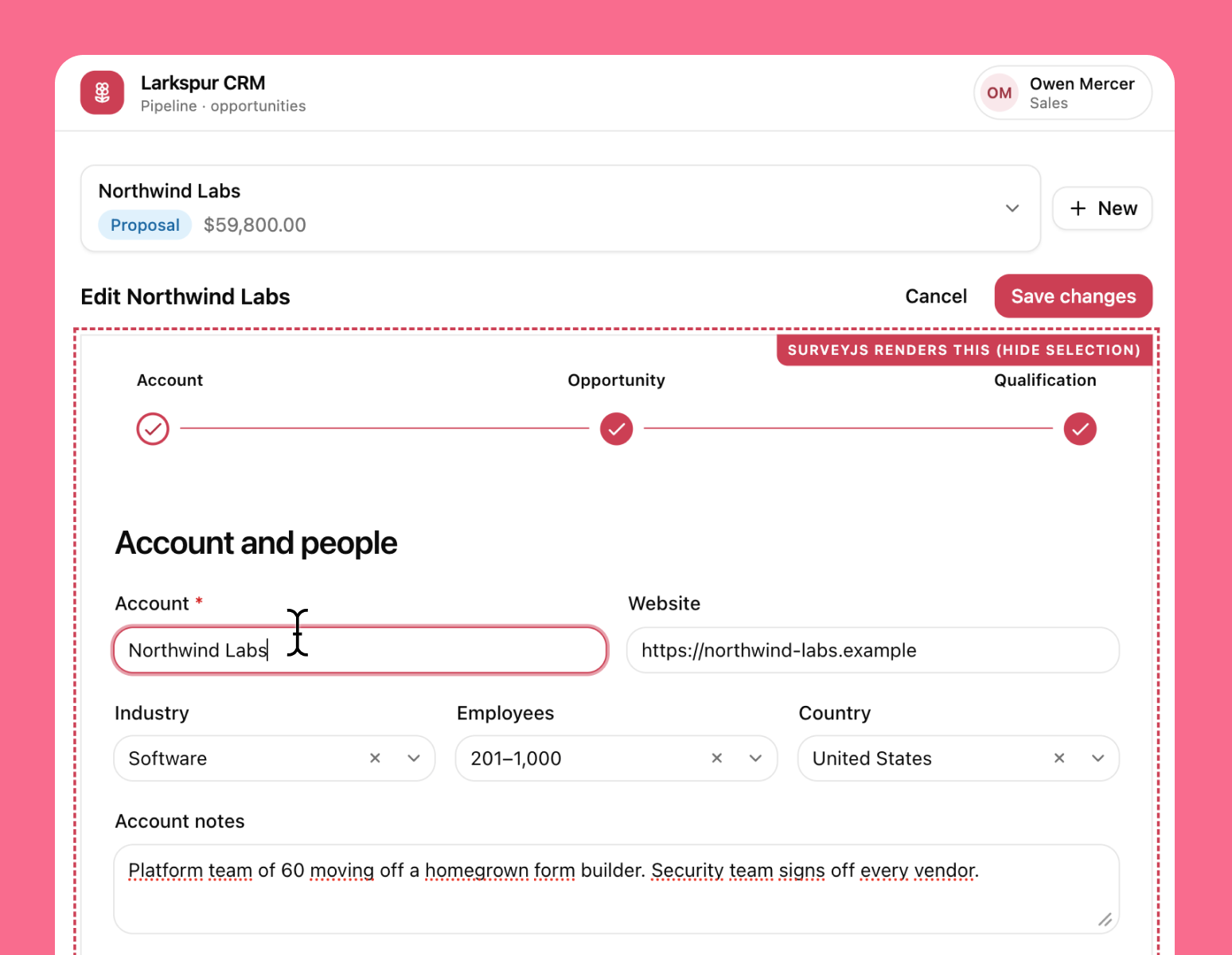Select the Qualification step label
This screenshot has height=955, width=1232.
pyautogui.click(x=1045, y=380)
